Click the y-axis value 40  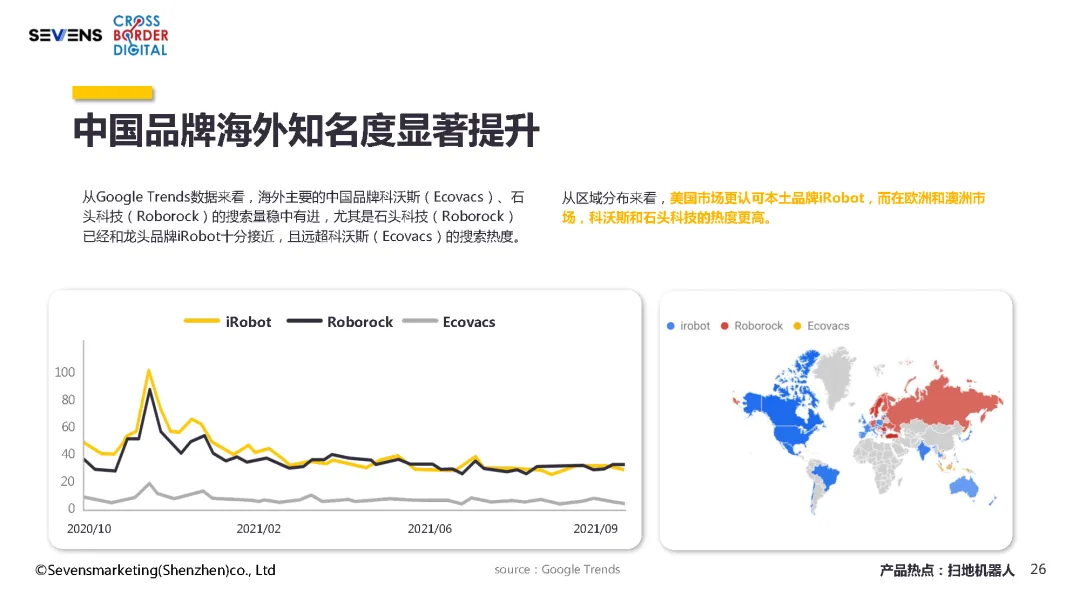click(x=68, y=454)
